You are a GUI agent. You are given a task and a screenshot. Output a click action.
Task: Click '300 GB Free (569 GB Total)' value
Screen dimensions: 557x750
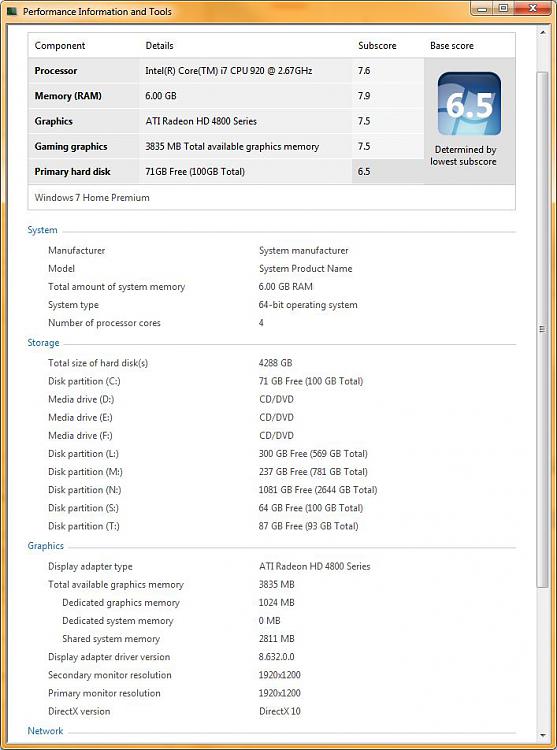tap(313, 454)
